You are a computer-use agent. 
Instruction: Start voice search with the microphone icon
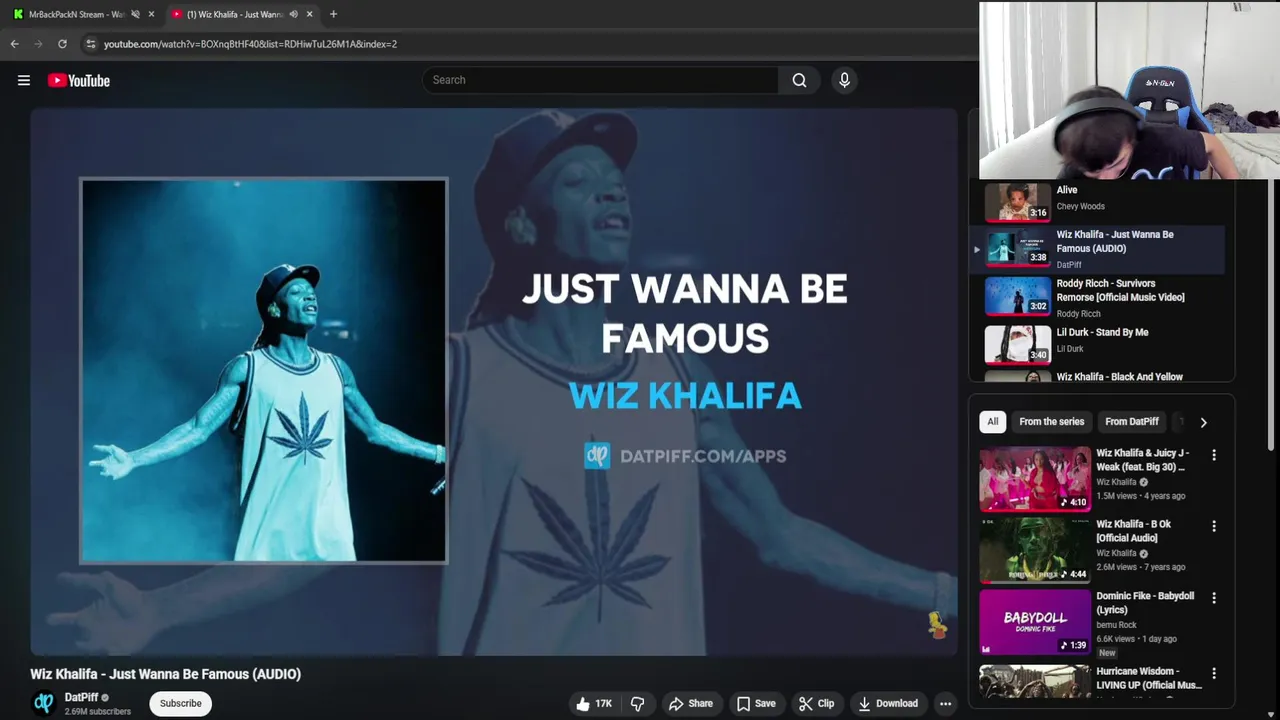click(x=844, y=80)
